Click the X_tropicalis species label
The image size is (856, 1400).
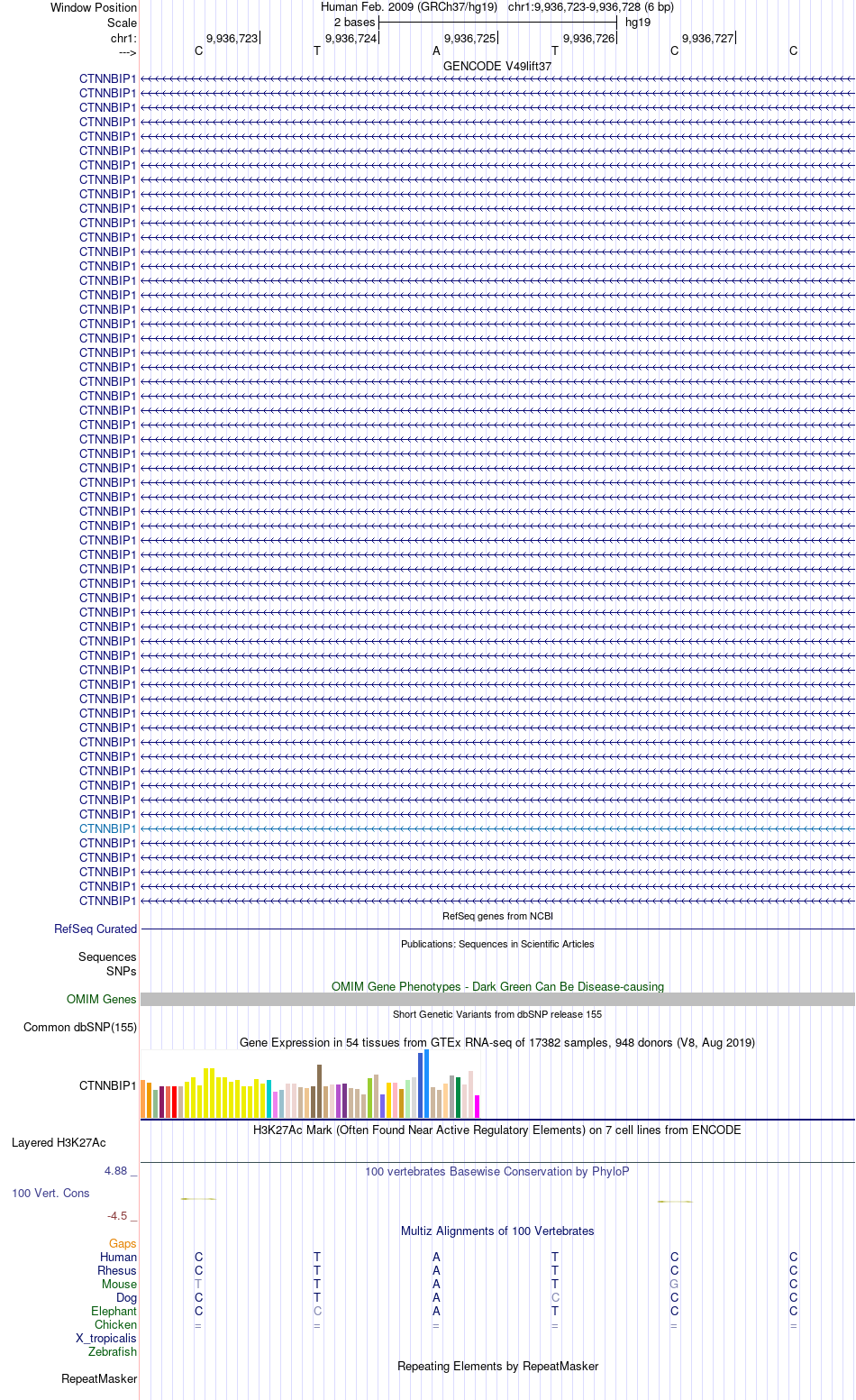click(106, 1338)
